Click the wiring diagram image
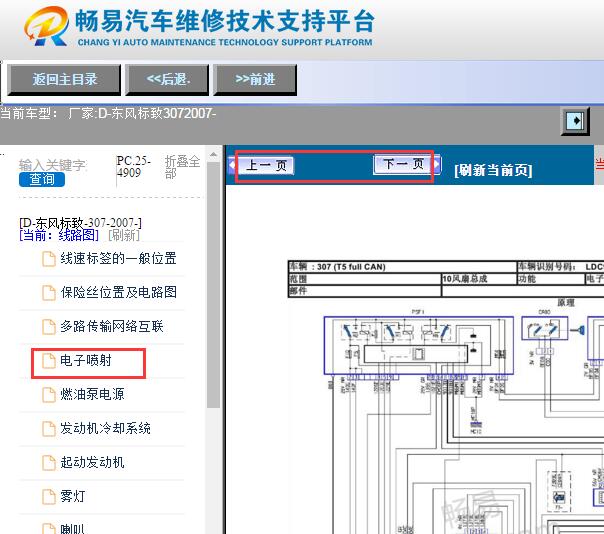 pos(446,397)
